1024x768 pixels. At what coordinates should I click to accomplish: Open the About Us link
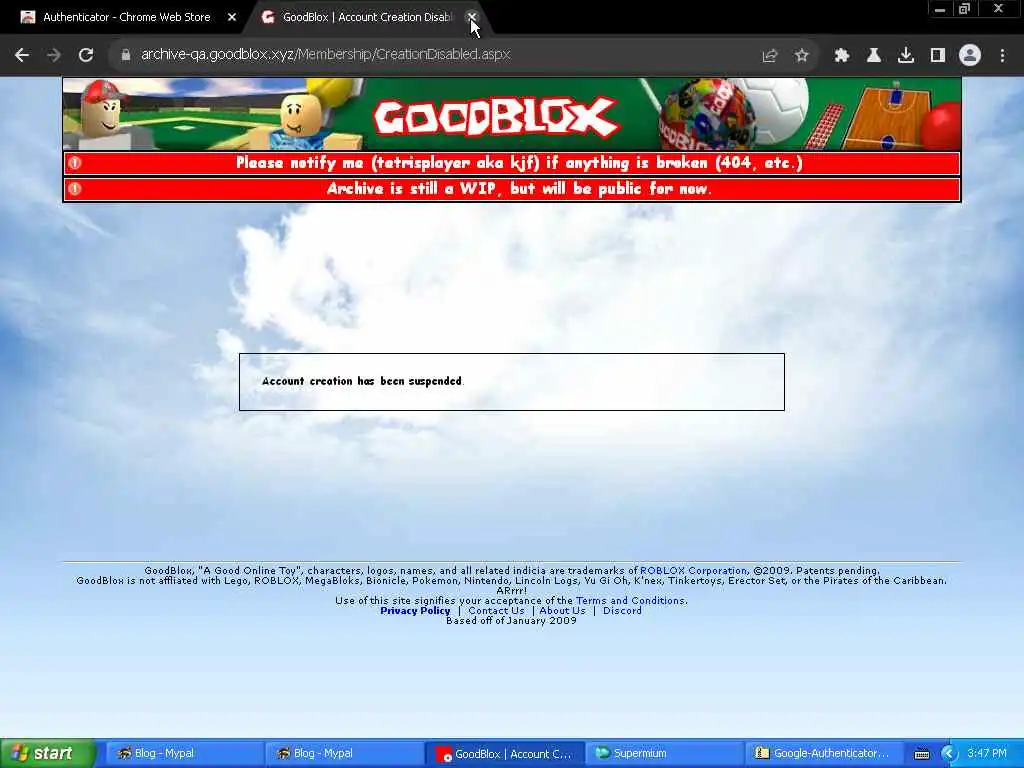(562, 611)
